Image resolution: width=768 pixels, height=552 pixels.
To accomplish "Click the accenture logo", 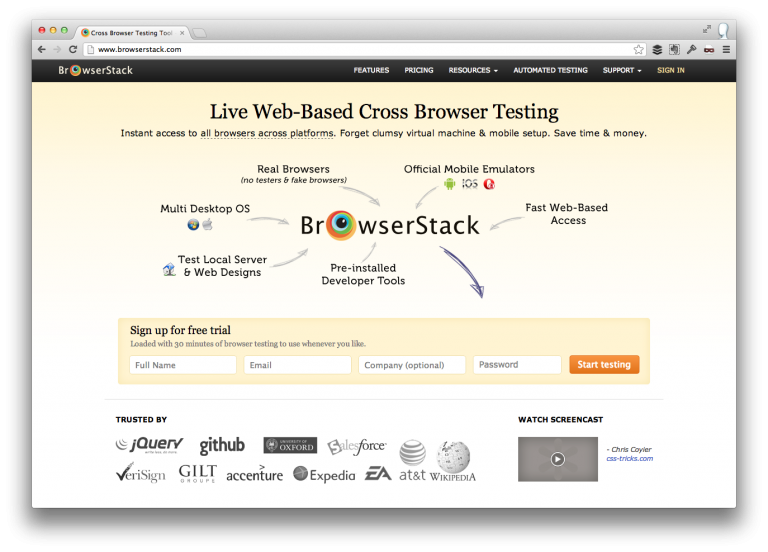I will click(x=254, y=474).
